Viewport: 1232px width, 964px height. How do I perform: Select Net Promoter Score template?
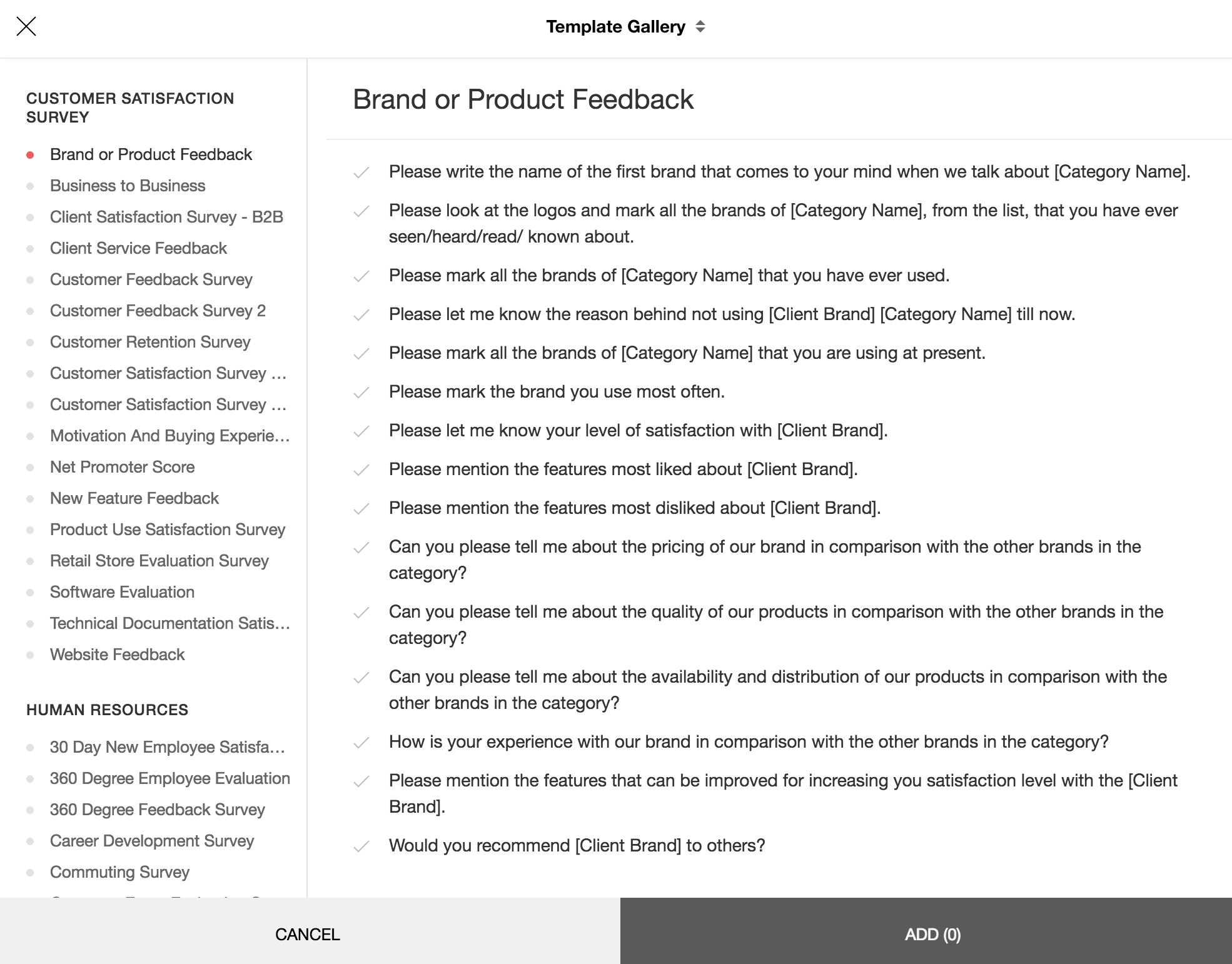122,467
